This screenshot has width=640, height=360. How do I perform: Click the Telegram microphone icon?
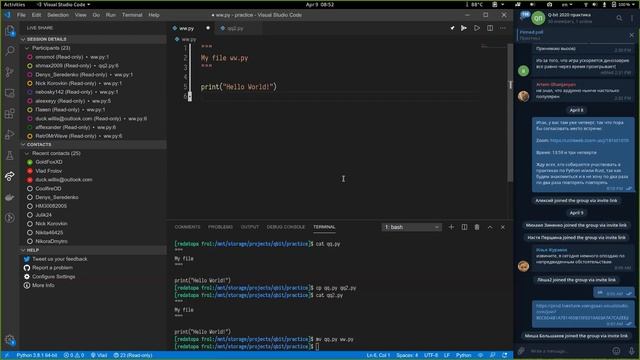coord(631,351)
